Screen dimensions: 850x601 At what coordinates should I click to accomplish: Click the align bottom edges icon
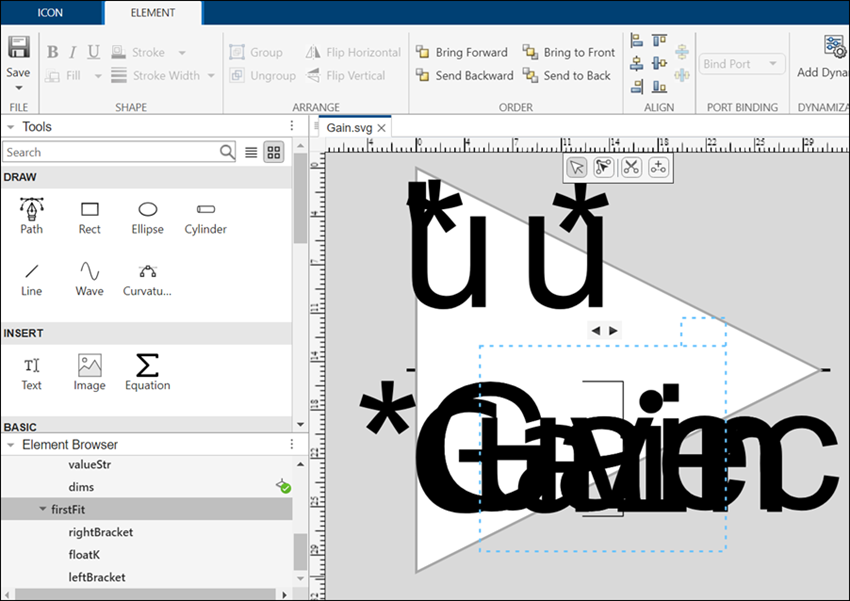(659, 86)
